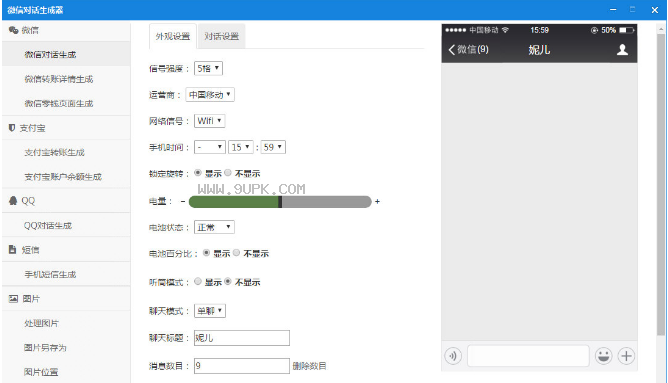Open the 网络信号 dropdown showing Wifi
The image size is (668, 383).
point(210,121)
